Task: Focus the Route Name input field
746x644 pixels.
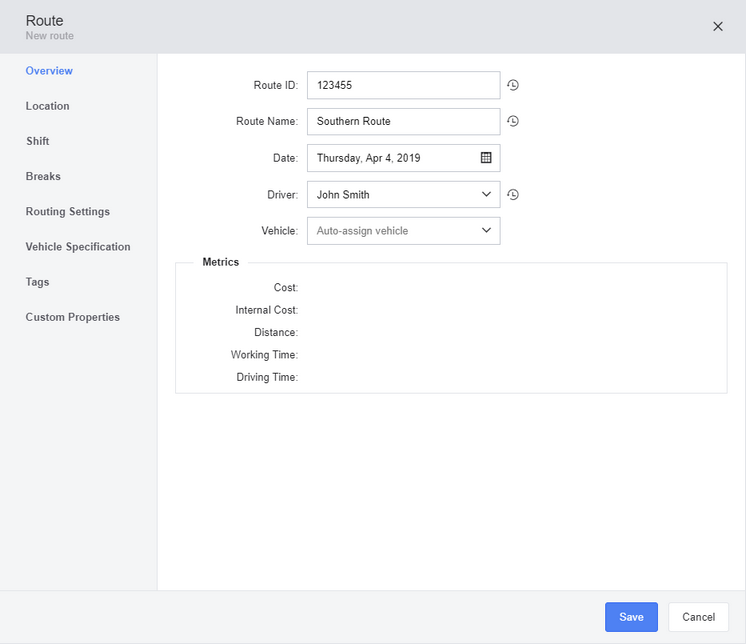Action: pos(403,121)
